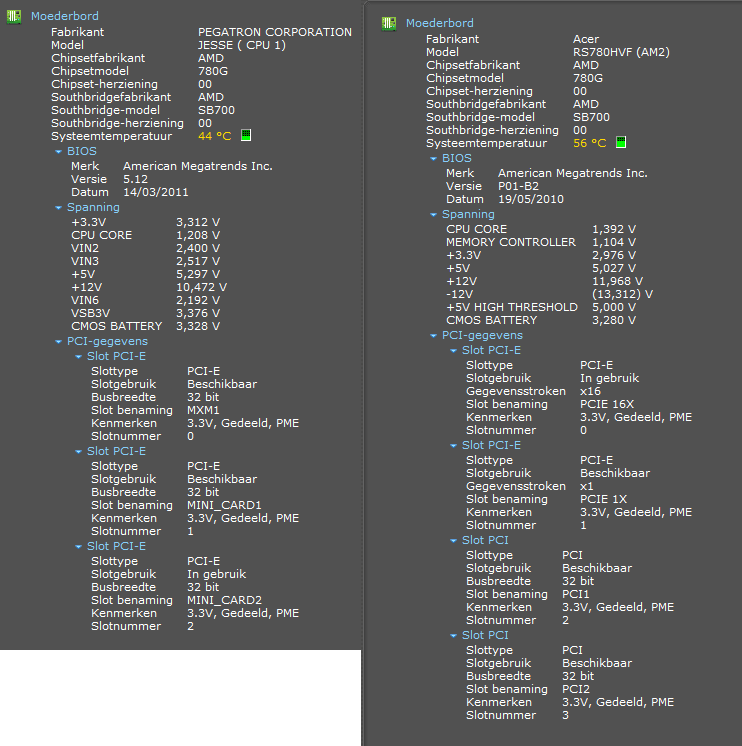Collapse the PCI2 Slot PCI entry

tap(453, 635)
